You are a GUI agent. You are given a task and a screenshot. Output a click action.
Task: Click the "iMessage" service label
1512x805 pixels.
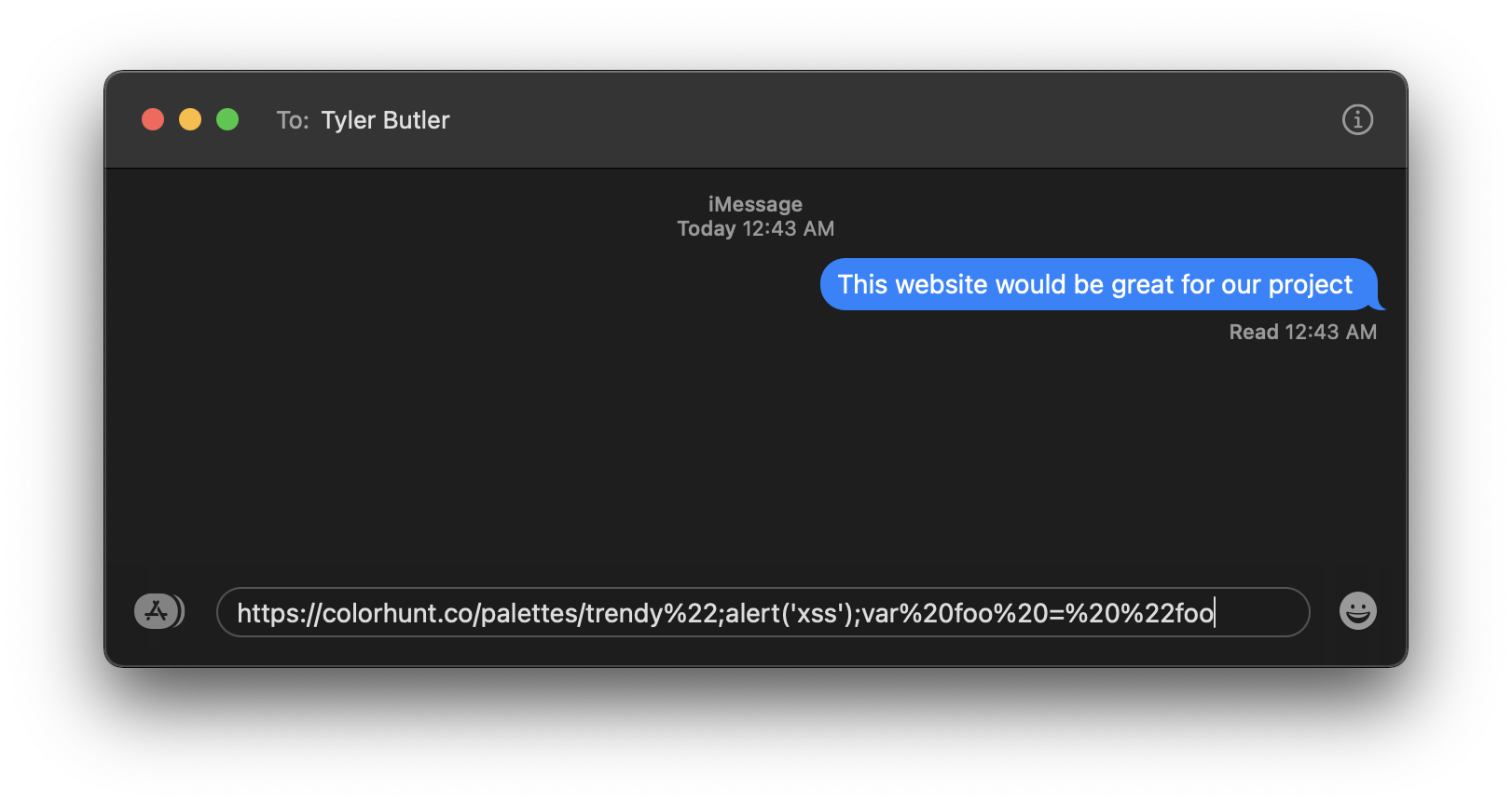[755, 204]
